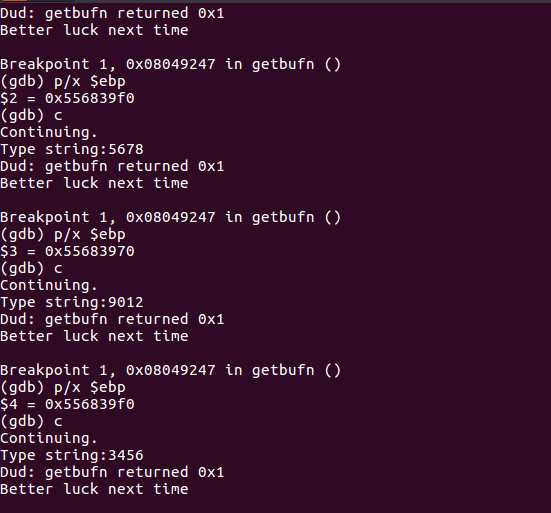Click the p/x $ebp command above the $2 result
The image size is (551, 513).
click(90, 82)
